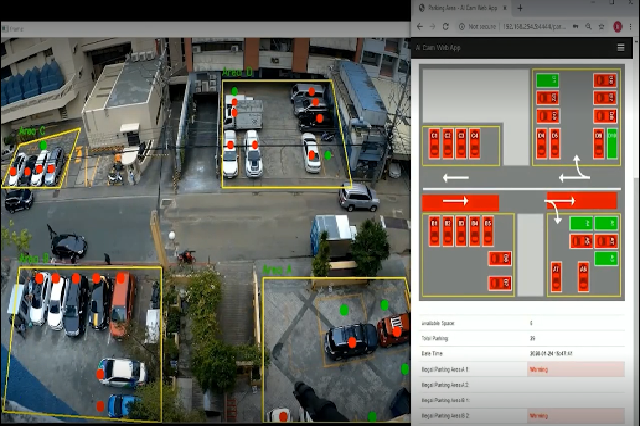Expand the AI Cam Web App hamburger menu
Screen dimensions: 640x426
[x=621, y=48]
